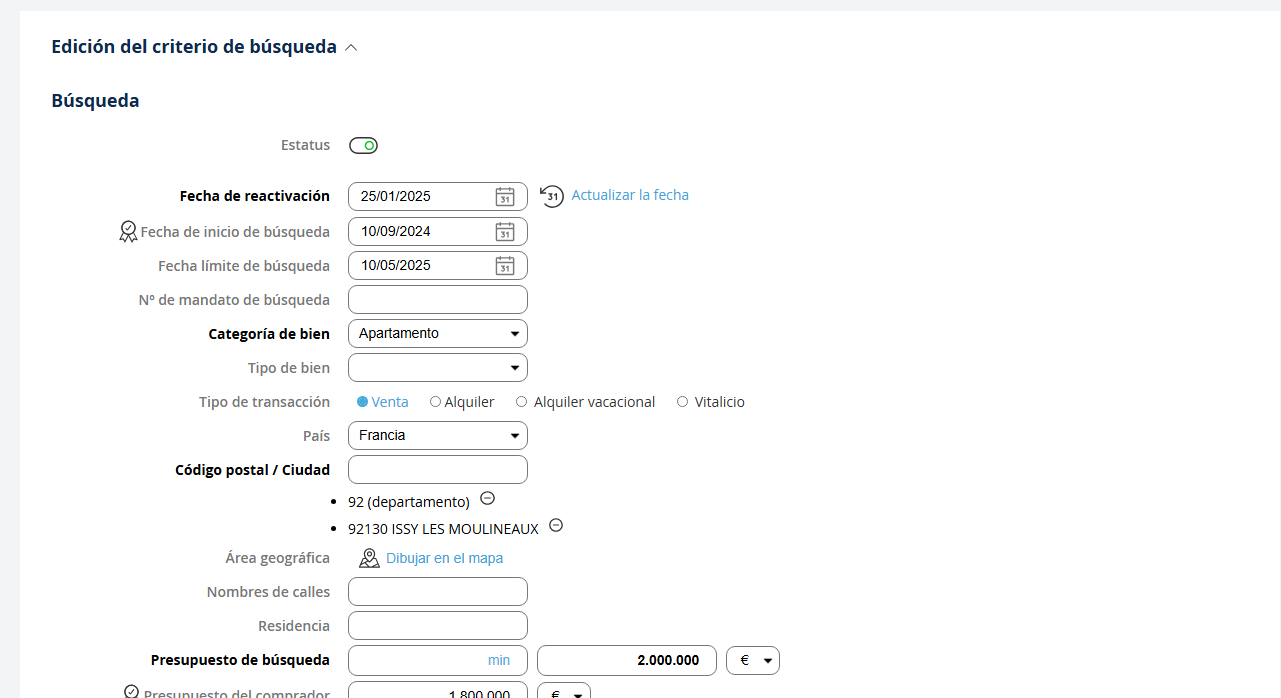Viewport: 1281px width, 698px height.
Task: Open calendar for Fecha de reactivación
Action: click(x=505, y=197)
